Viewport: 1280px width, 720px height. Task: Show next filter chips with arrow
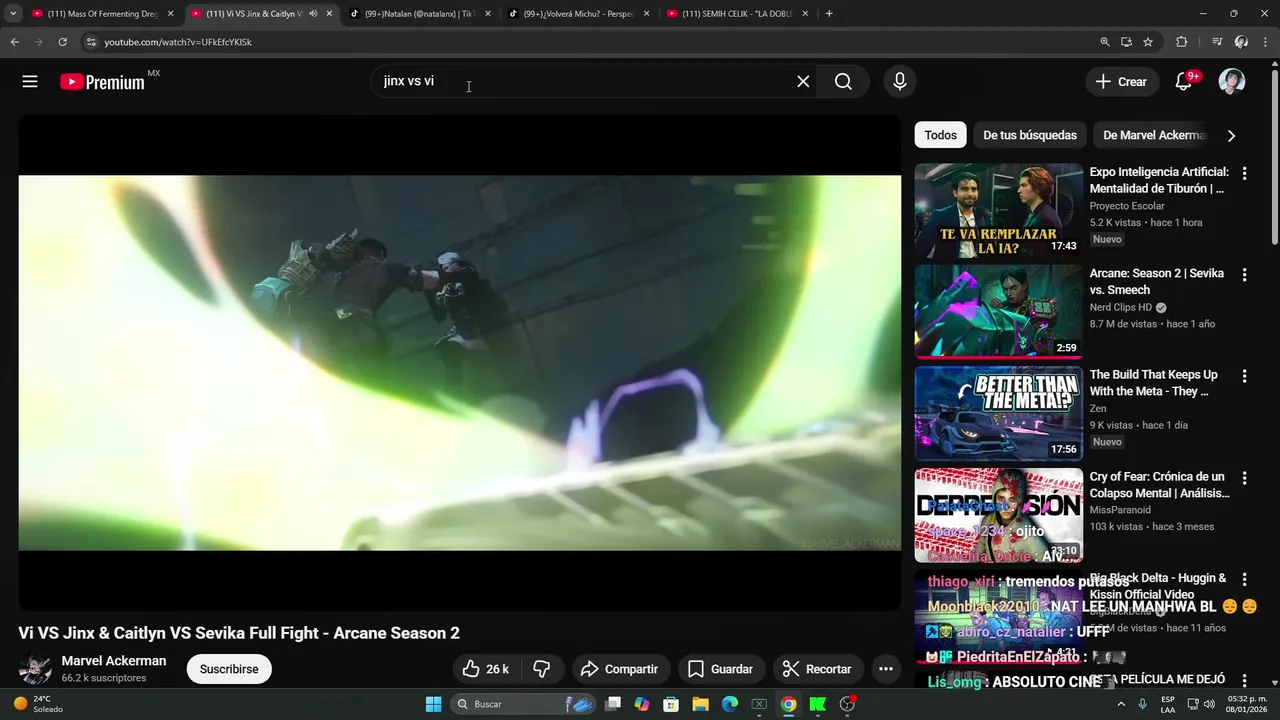(1231, 135)
